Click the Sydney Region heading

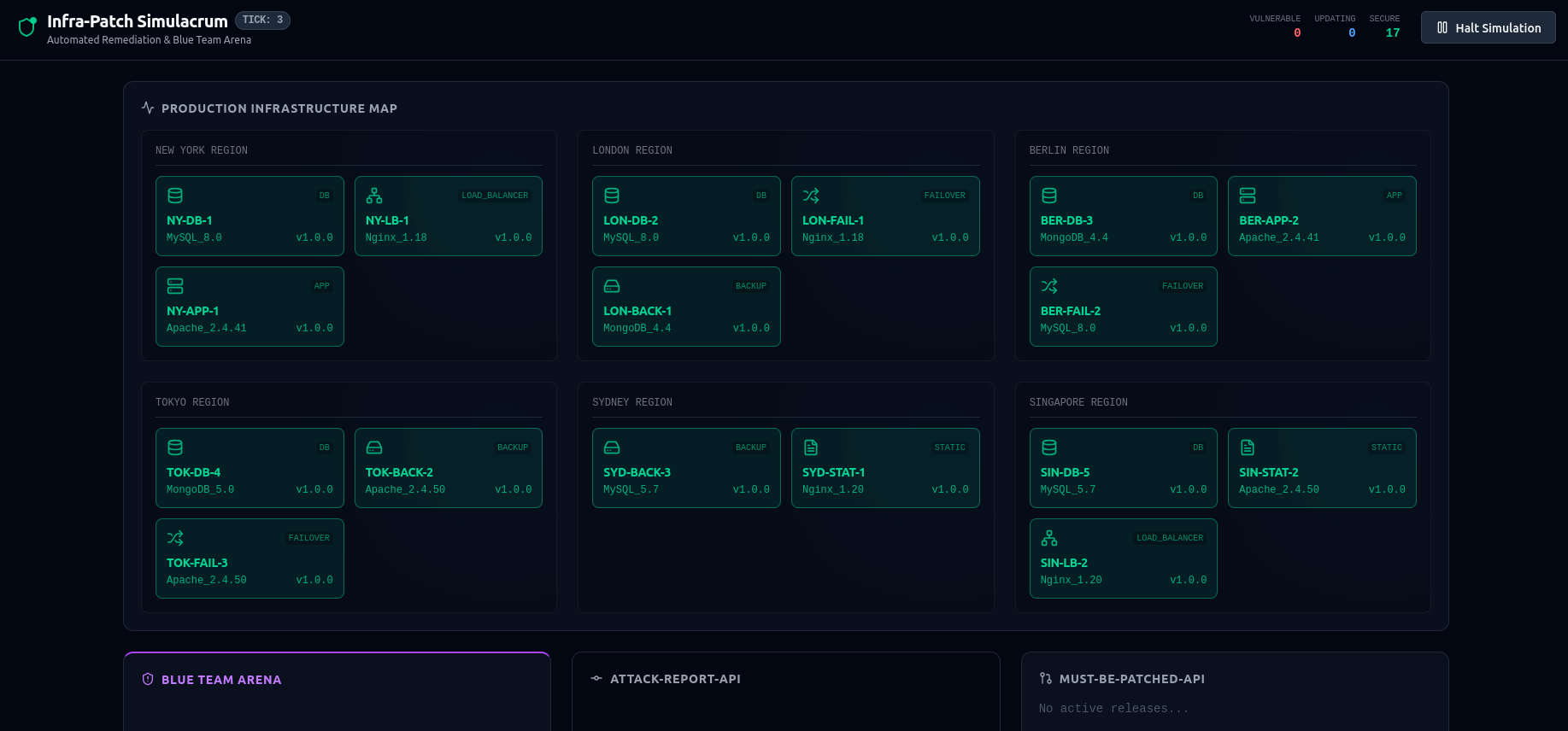[x=632, y=402]
